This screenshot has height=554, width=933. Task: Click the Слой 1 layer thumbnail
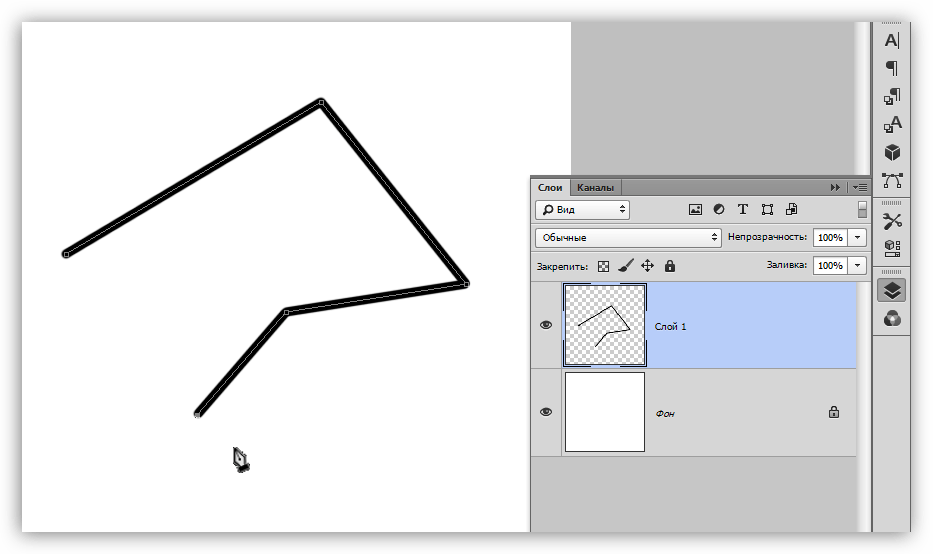point(605,325)
